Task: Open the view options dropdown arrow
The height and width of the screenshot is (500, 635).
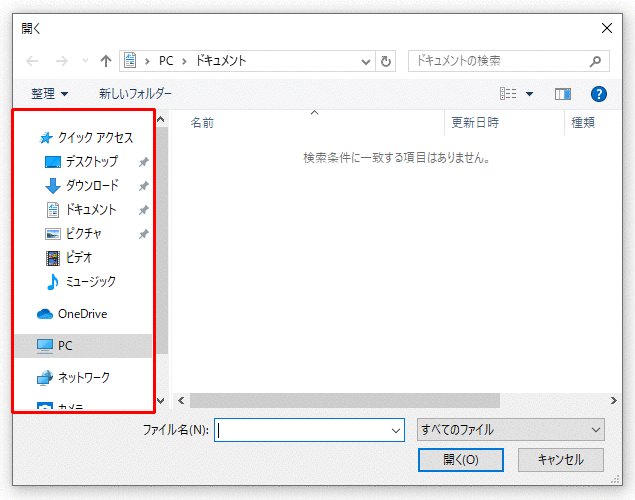Action: (529, 94)
